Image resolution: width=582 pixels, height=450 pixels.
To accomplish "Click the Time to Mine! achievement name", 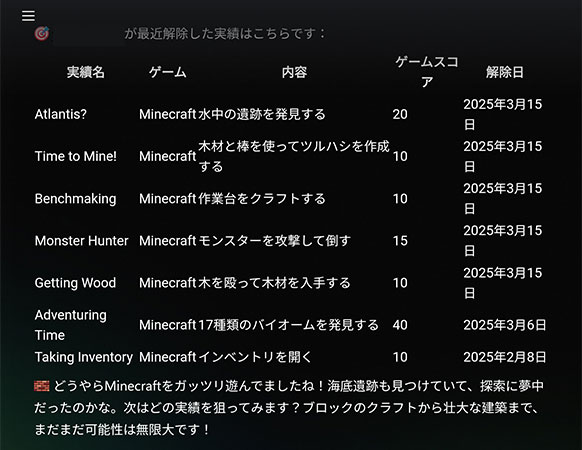I will tap(76, 156).
